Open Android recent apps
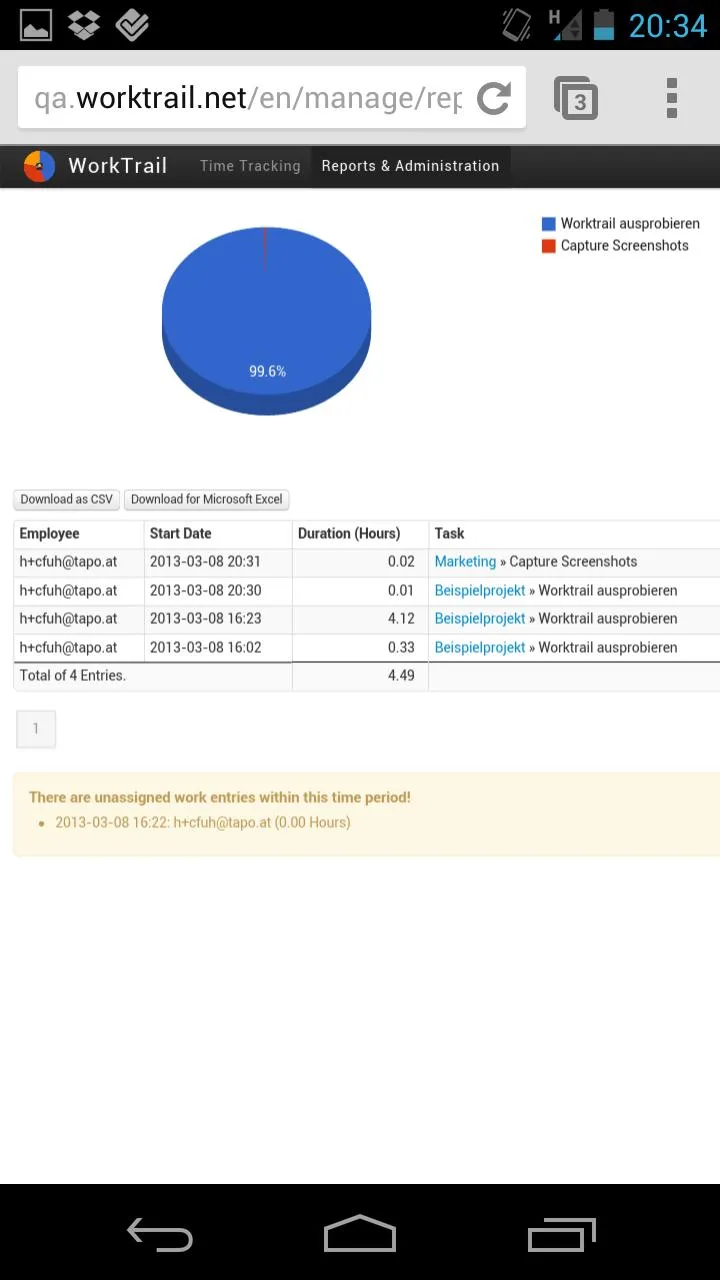Image resolution: width=720 pixels, height=1280 pixels. (562, 1234)
